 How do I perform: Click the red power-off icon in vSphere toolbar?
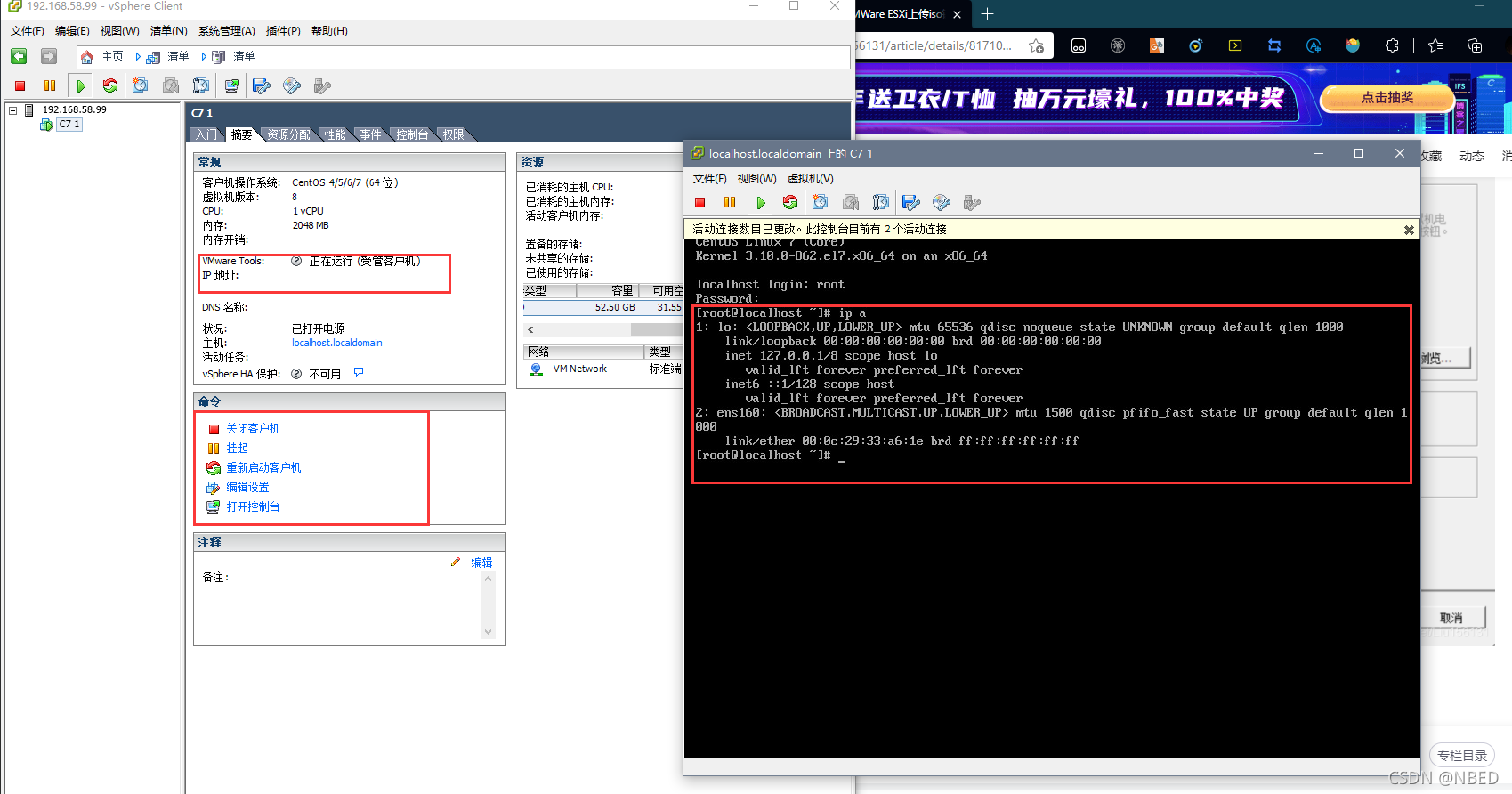(x=20, y=85)
